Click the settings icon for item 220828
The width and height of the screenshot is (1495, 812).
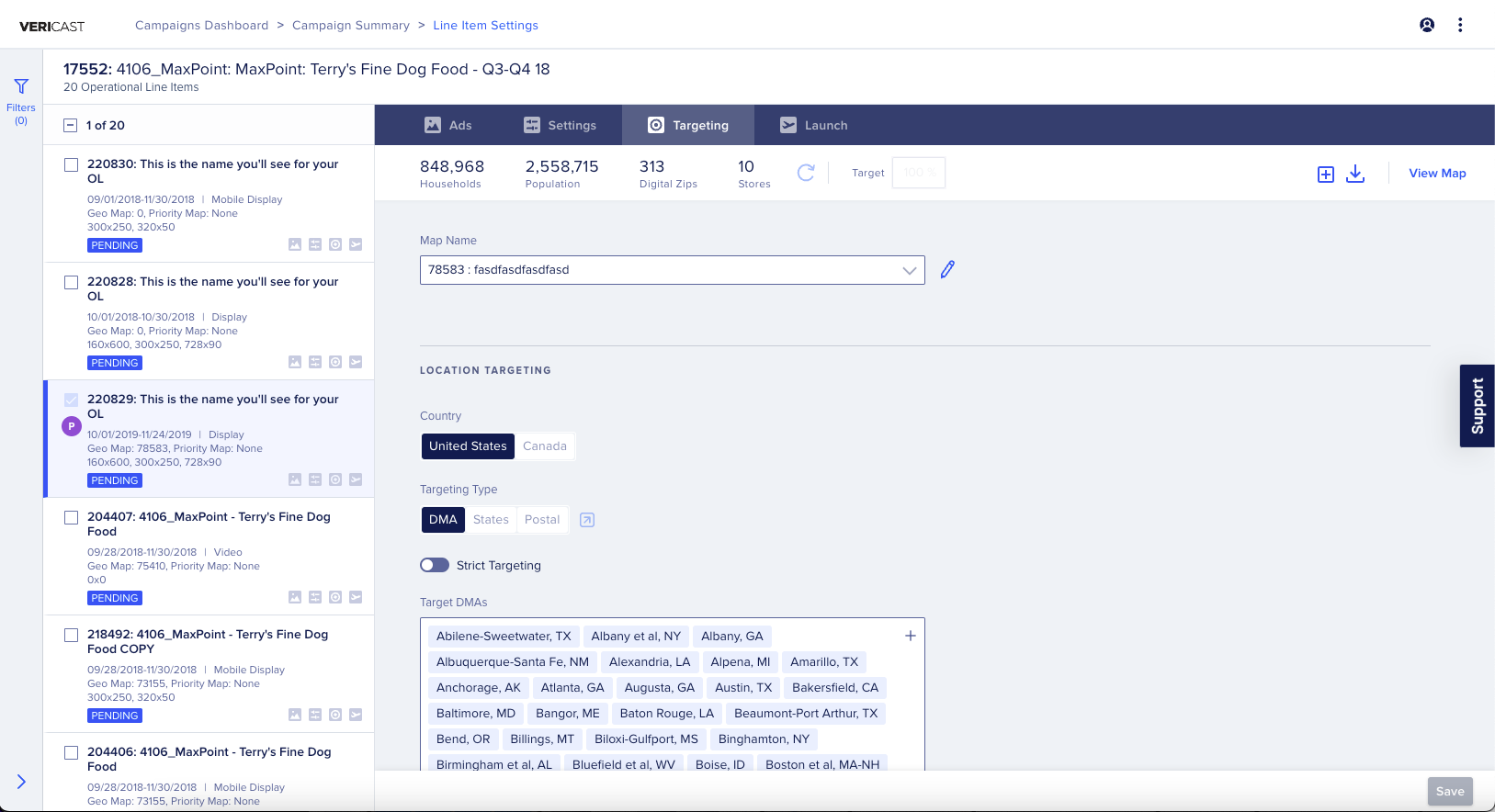(315, 362)
